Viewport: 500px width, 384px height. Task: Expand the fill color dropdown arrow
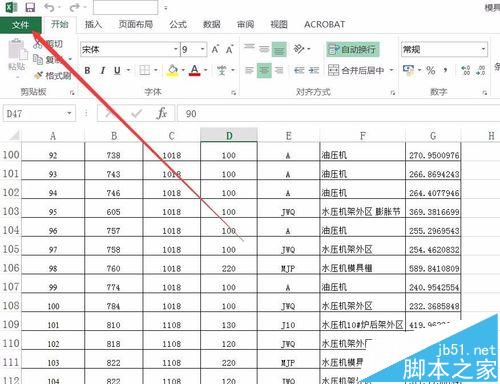[x=183, y=70]
